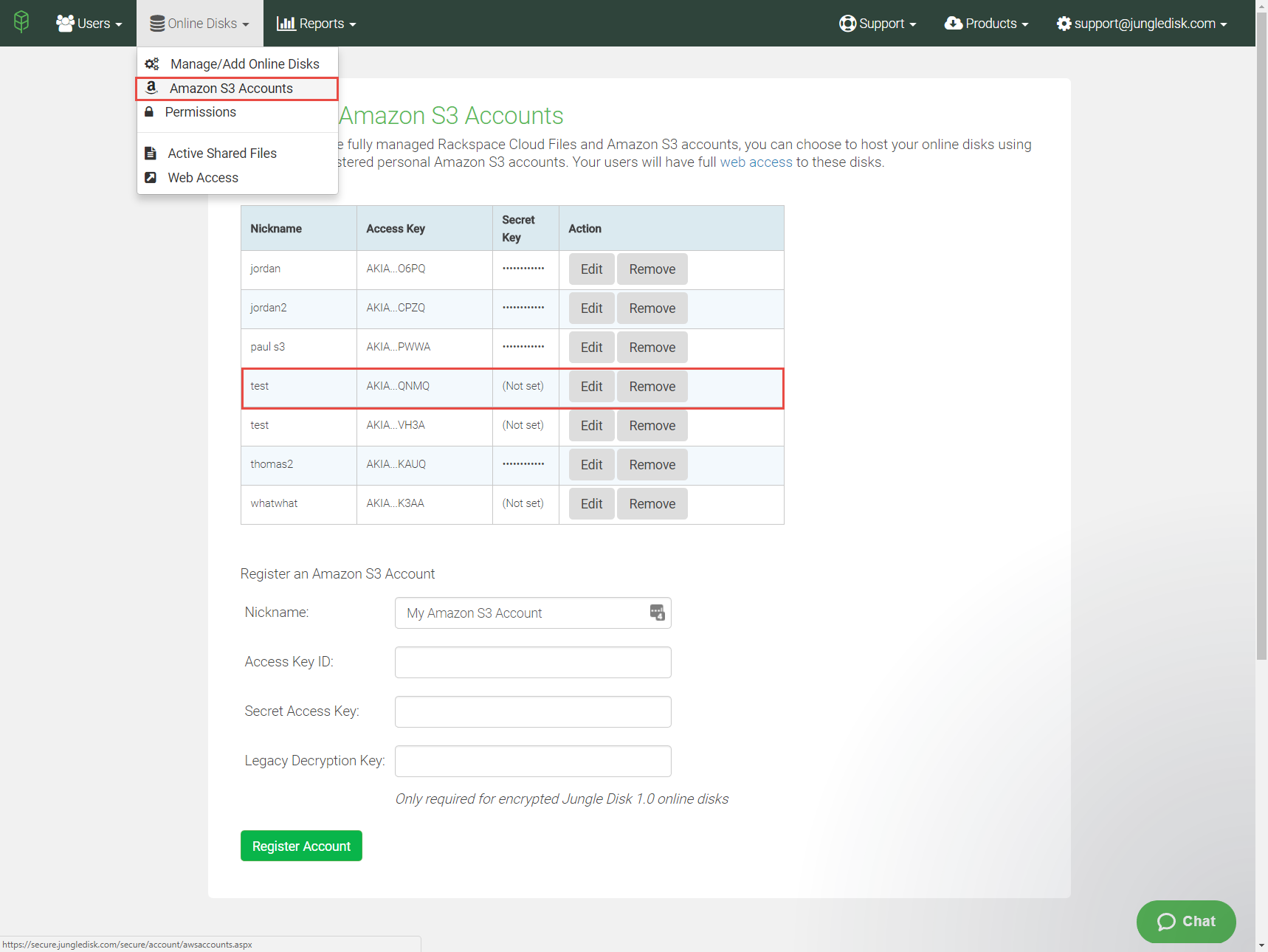Open the Support dropdown menu

[x=878, y=24]
